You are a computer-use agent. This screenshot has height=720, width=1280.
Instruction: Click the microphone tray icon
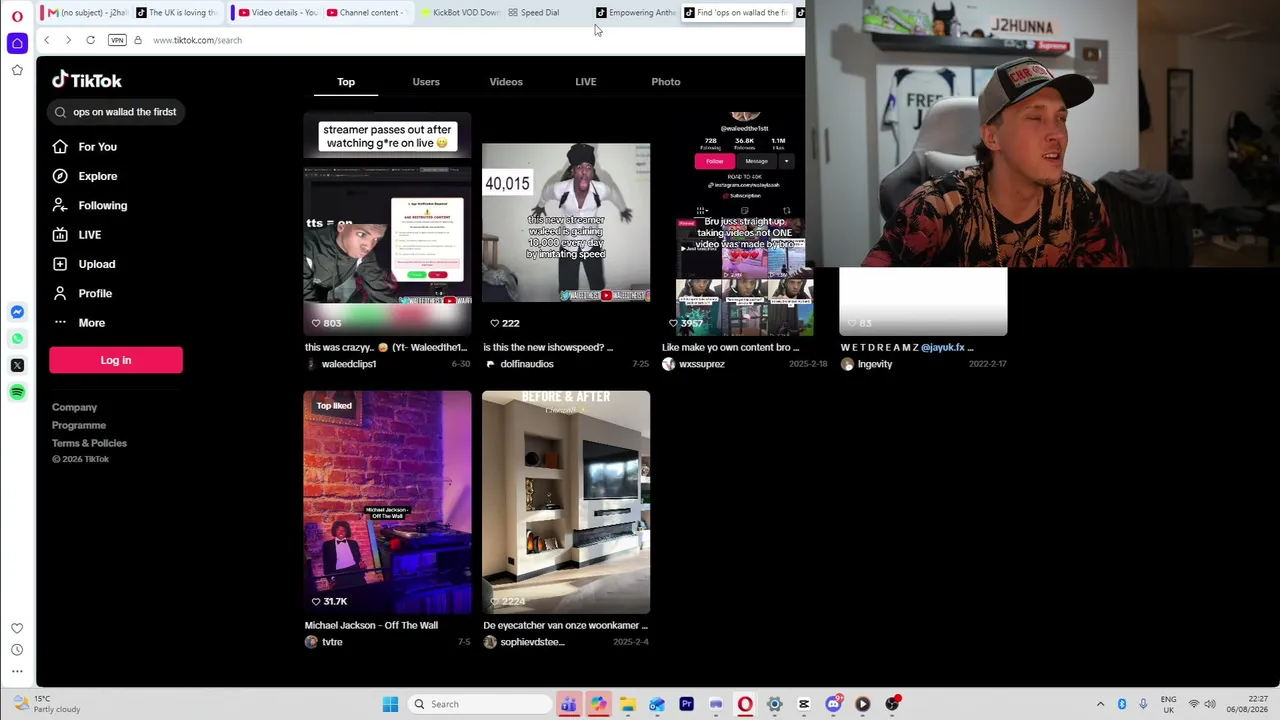(1143, 704)
